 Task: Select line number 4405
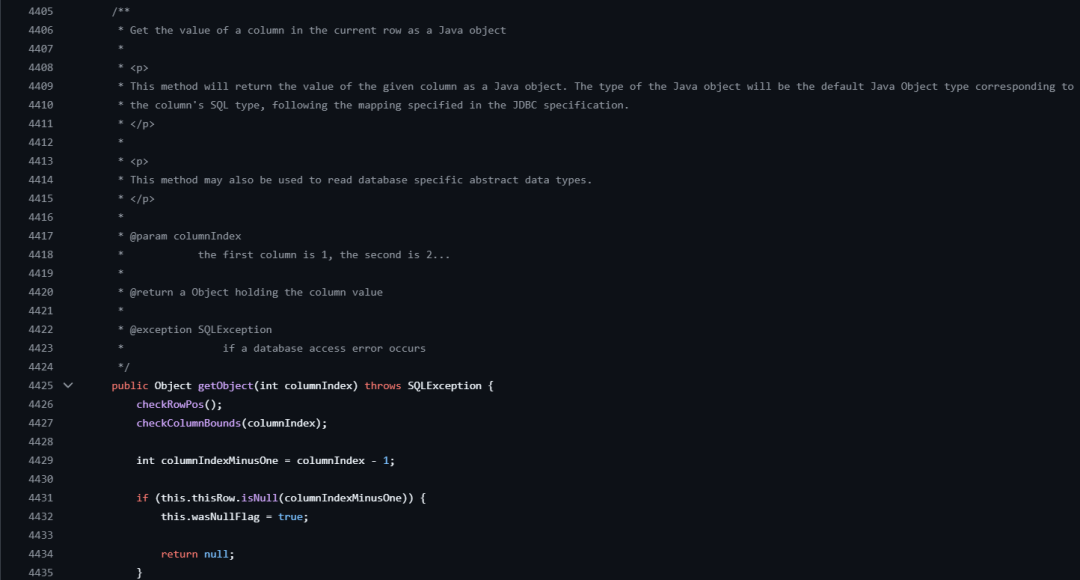point(41,11)
